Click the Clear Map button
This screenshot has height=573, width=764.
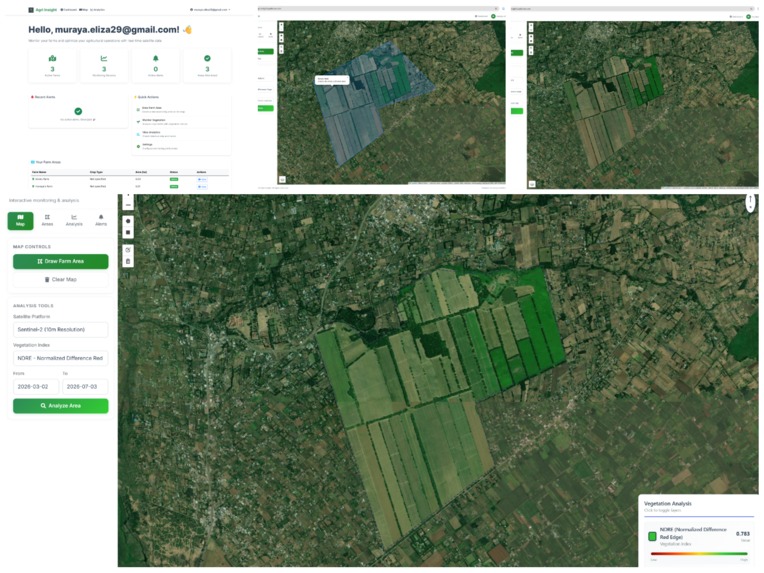click(60, 280)
